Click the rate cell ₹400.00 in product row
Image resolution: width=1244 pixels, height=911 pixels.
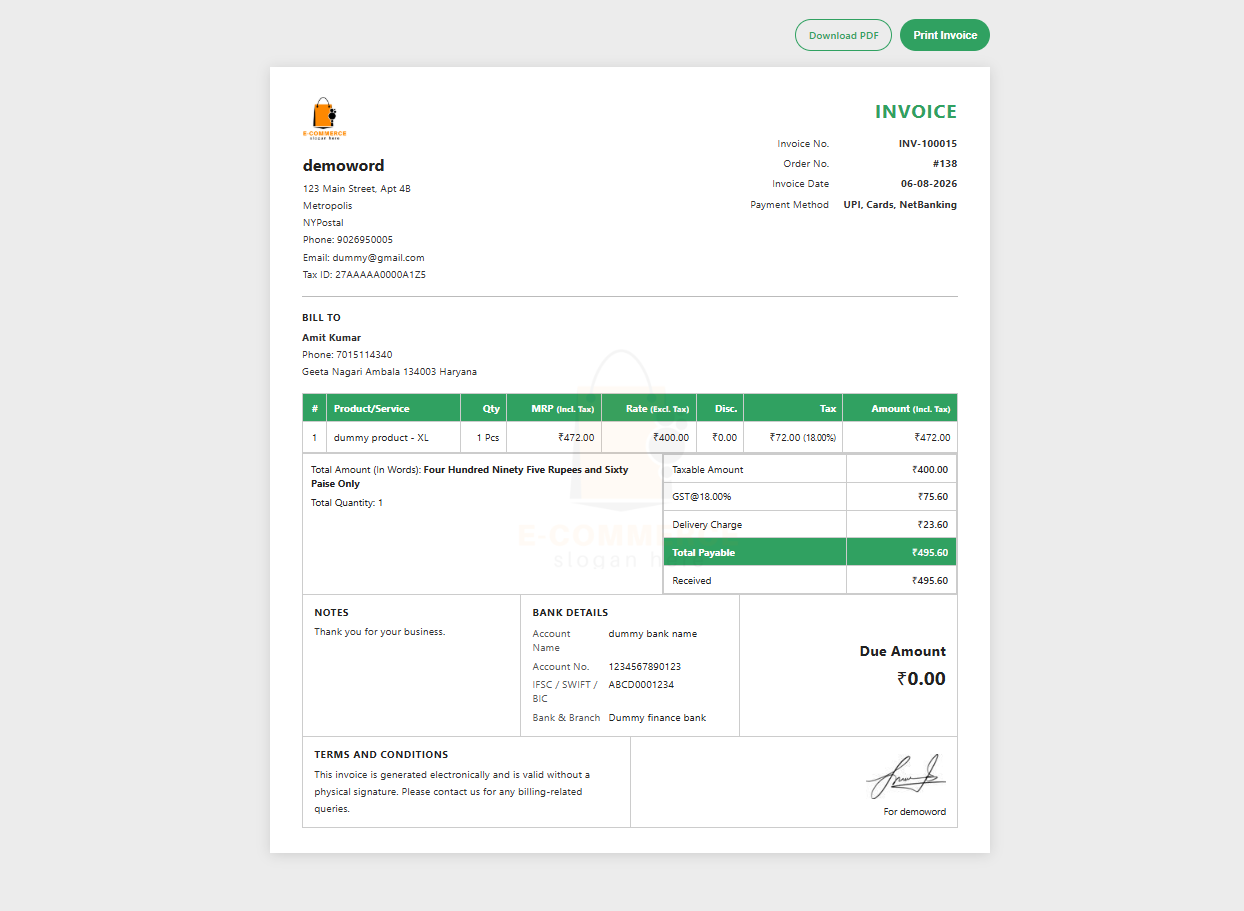tap(649, 438)
